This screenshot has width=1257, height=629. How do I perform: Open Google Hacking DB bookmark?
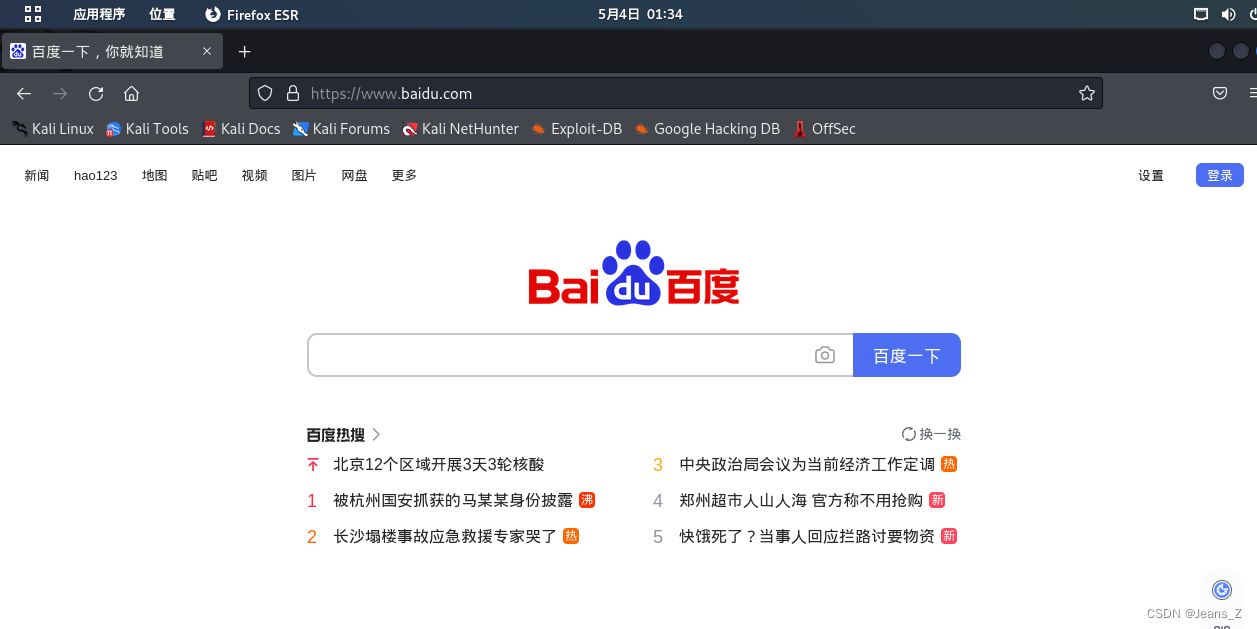pos(707,128)
